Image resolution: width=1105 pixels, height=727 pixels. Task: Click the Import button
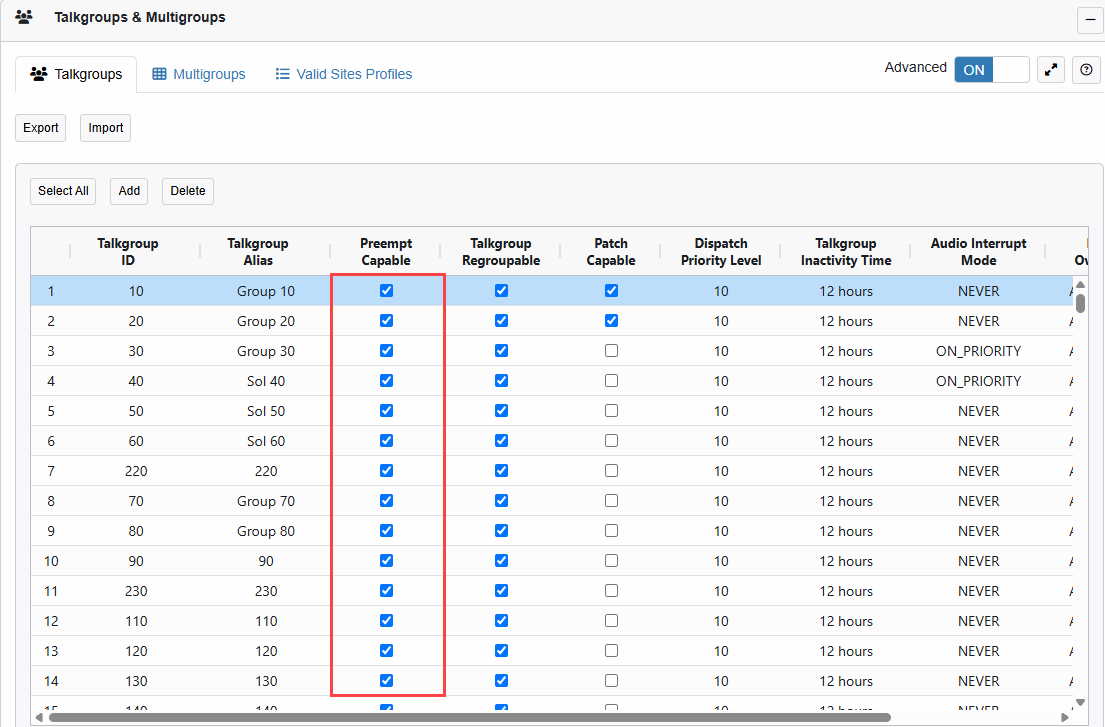pyautogui.click(x=105, y=128)
